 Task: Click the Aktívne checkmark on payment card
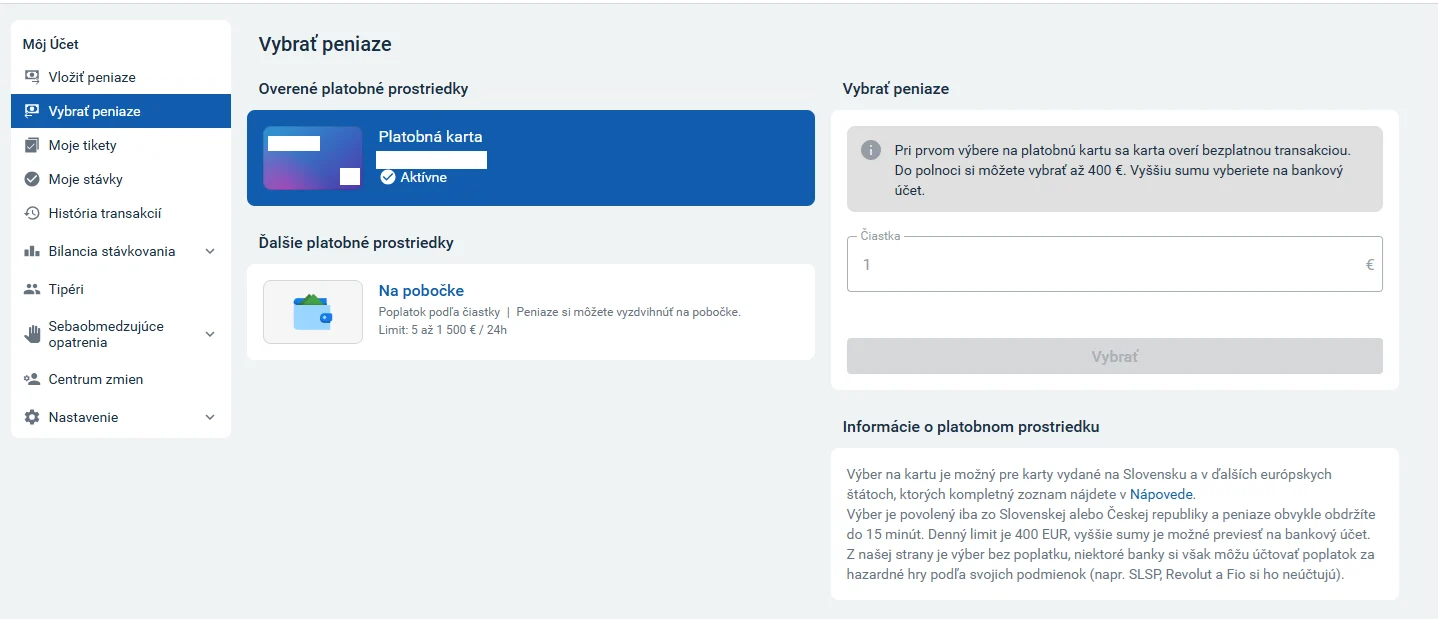pos(388,177)
